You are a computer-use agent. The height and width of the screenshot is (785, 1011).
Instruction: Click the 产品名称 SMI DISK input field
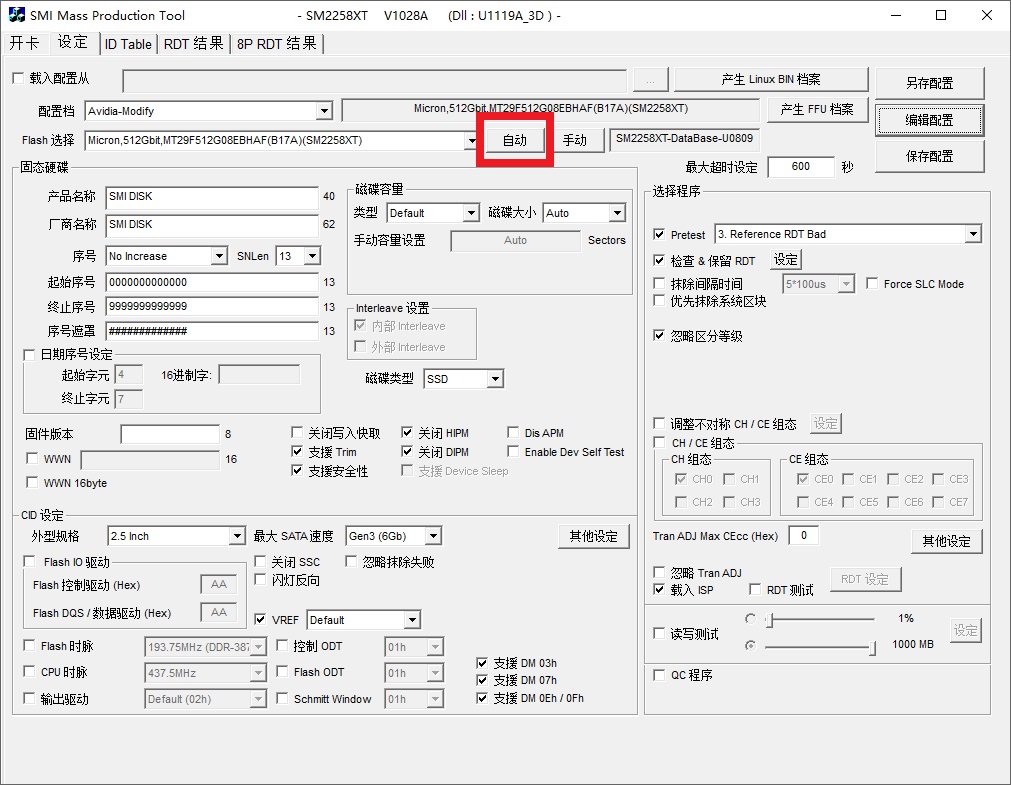[x=211, y=197]
